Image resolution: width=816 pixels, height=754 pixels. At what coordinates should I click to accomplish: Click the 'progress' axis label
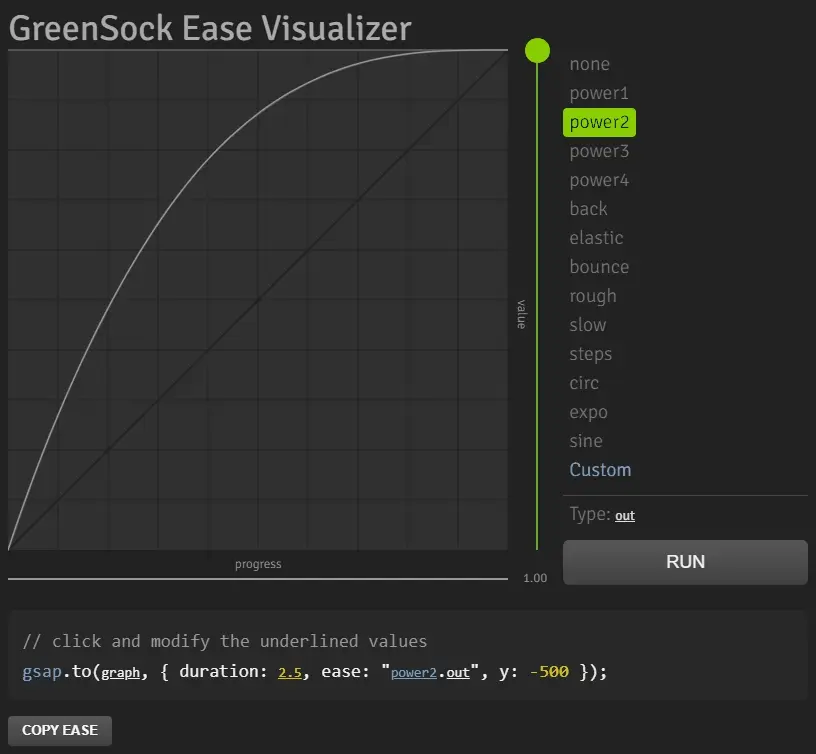[x=258, y=564]
